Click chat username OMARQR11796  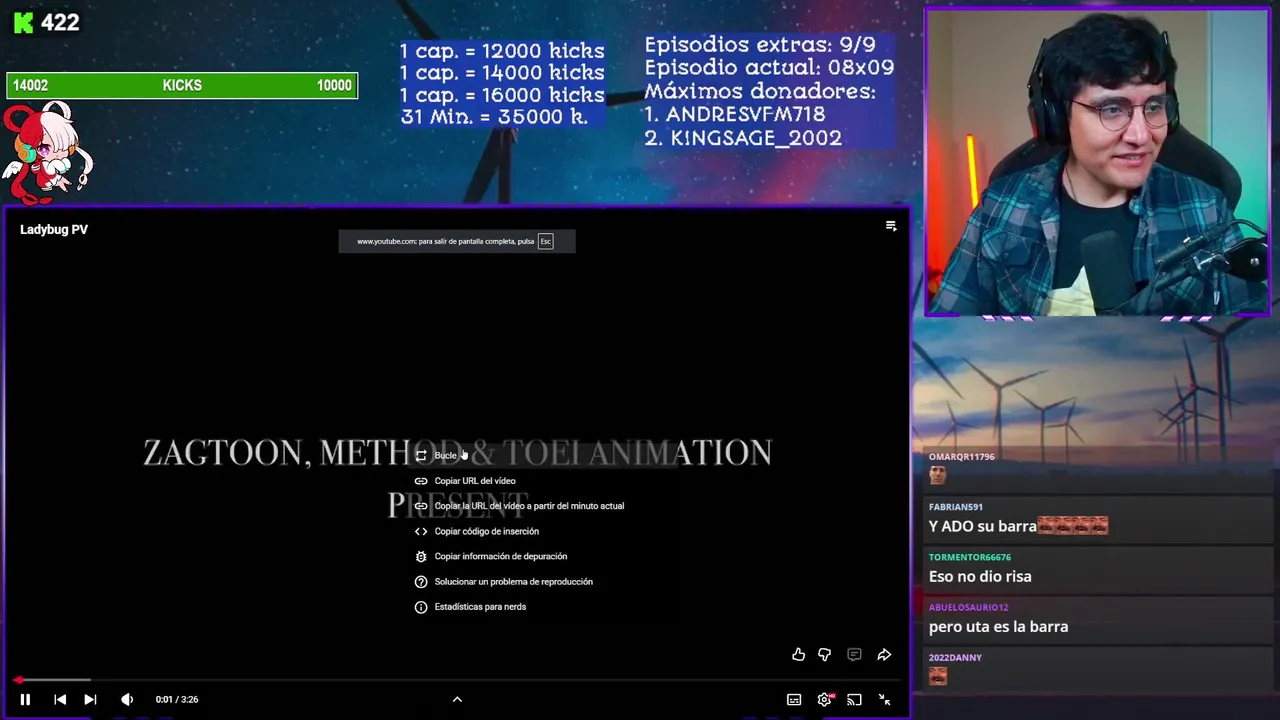(x=962, y=457)
